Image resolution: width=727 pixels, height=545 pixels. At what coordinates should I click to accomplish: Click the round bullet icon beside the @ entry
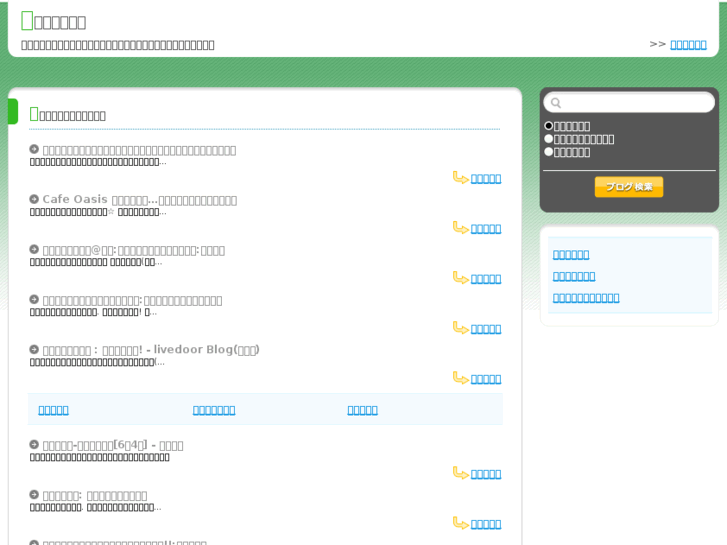34,249
